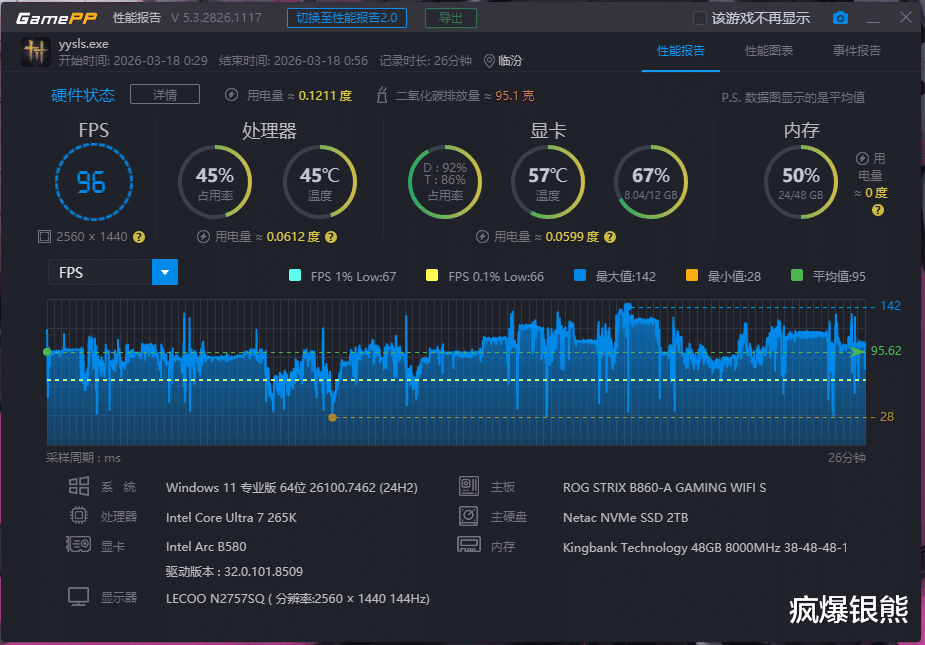Click the CPU 45℃ temperature gauge

[319, 182]
